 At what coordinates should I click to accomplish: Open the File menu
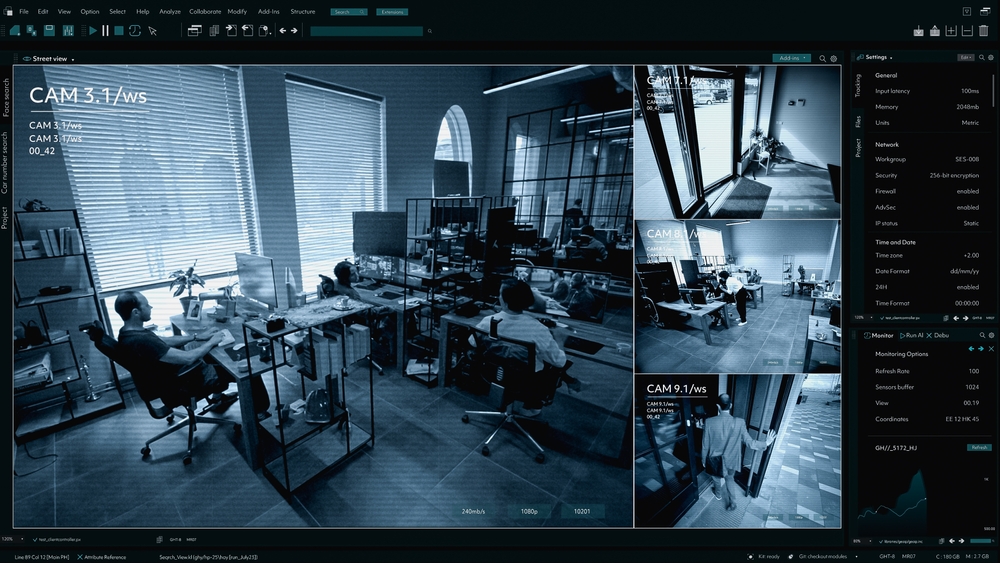coord(24,11)
